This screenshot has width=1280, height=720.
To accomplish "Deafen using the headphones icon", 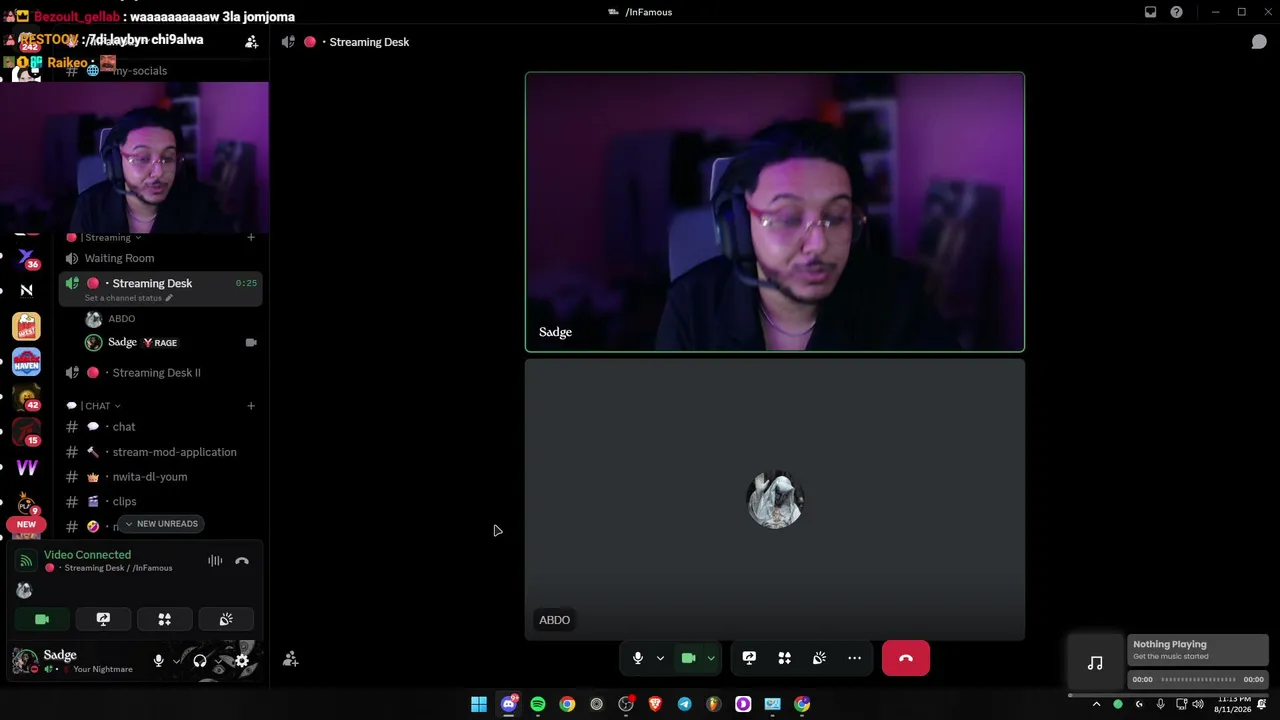I will click(200, 661).
